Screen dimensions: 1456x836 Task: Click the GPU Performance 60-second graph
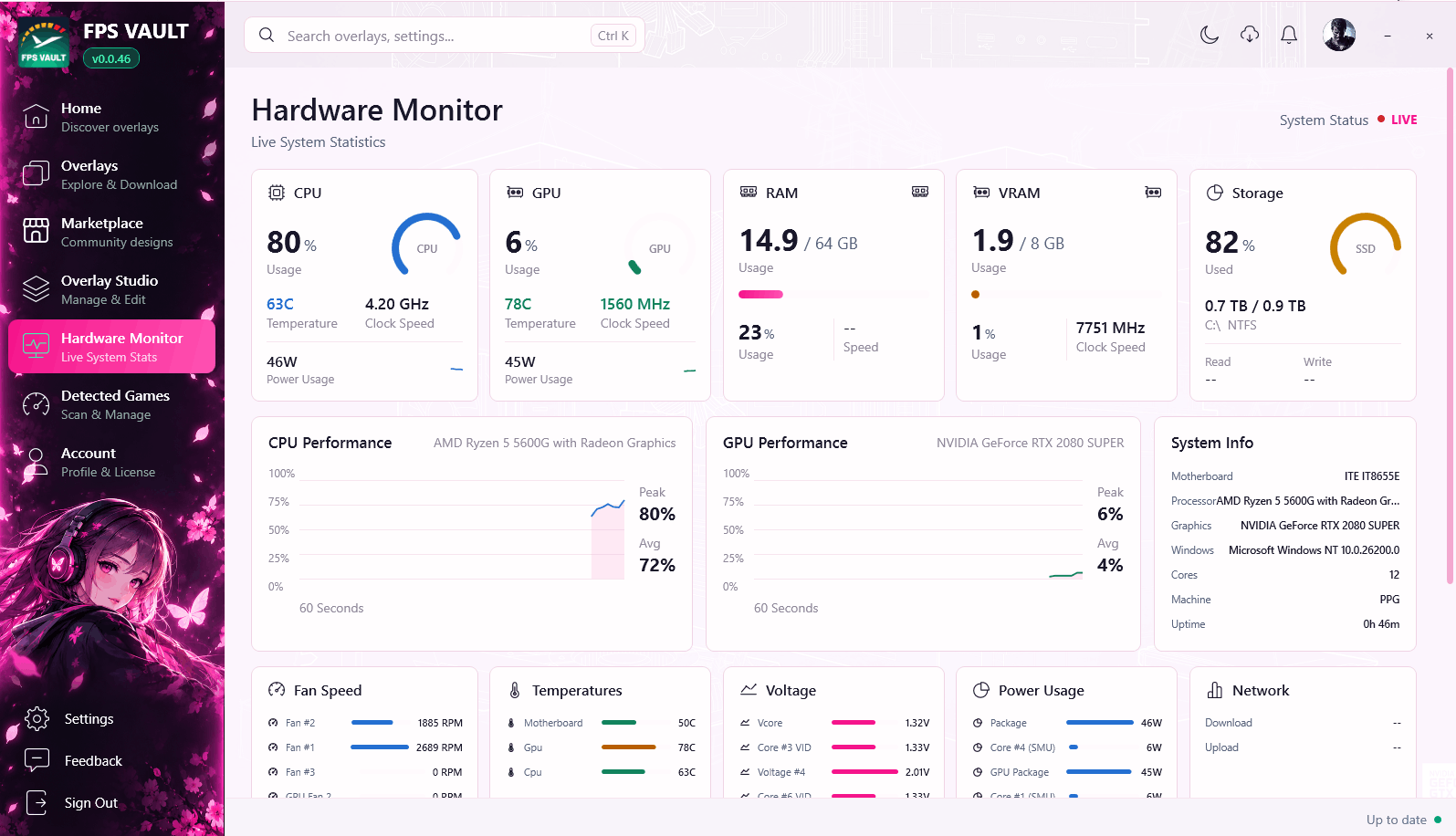click(x=919, y=529)
